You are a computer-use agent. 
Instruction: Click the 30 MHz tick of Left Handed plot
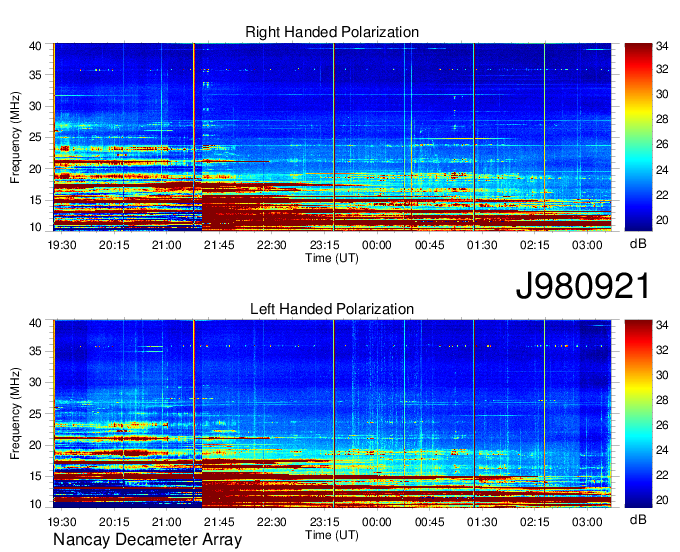coord(35,382)
